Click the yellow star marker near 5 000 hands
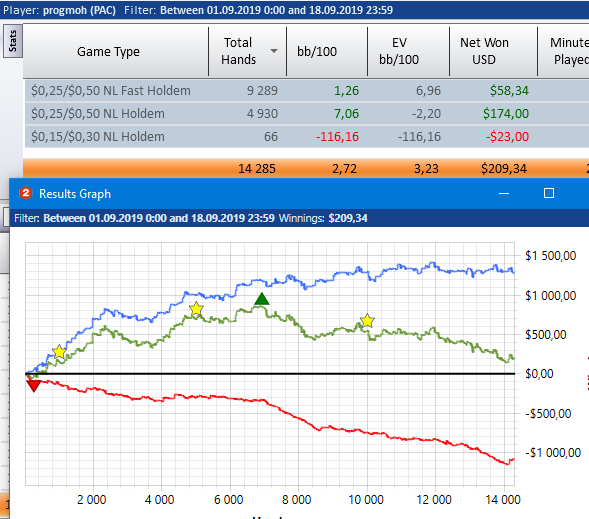Screen dimensions: 589x519 [x=196, y=309]
